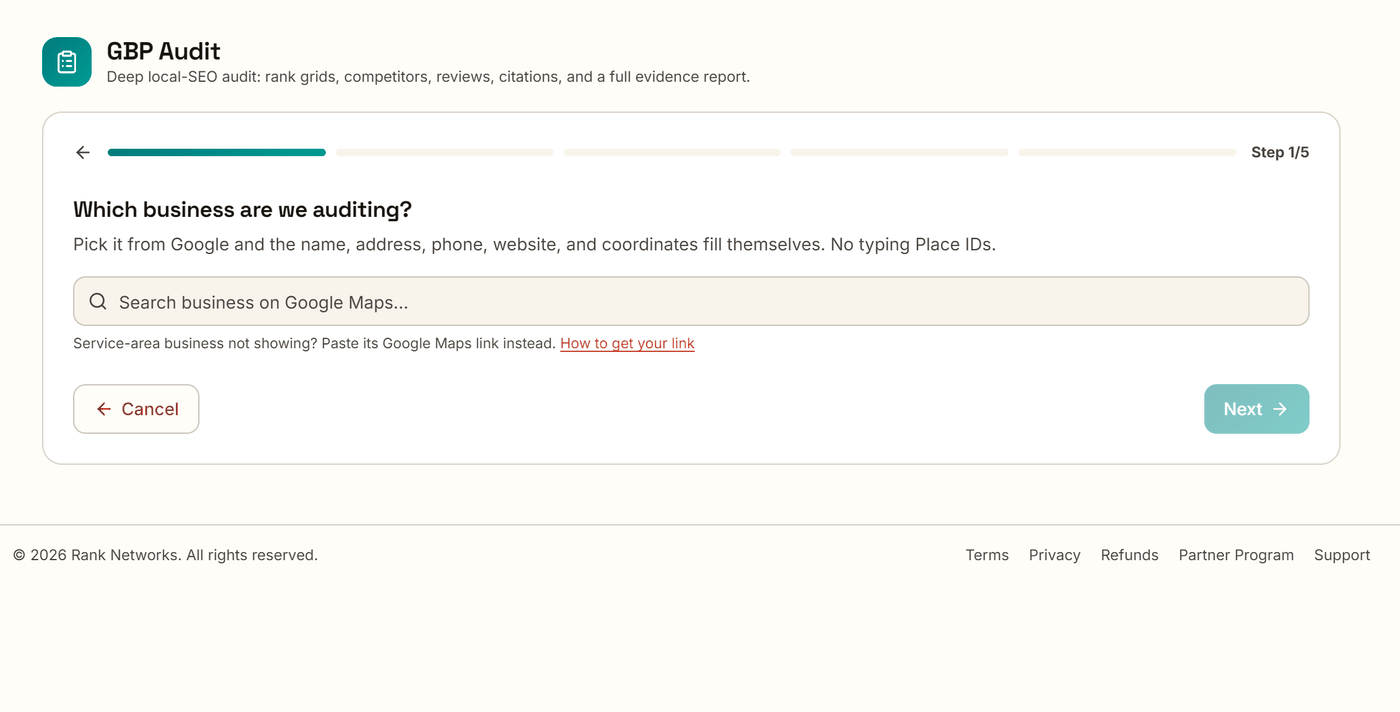Click the Step 1/5 indicator label
1400x712 pixels.
coord(1280,152)
